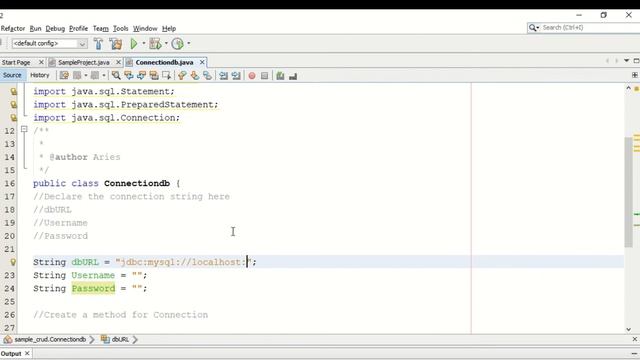Click the scroll down arrow of editor
640x360 pixels.
point(628,329)
